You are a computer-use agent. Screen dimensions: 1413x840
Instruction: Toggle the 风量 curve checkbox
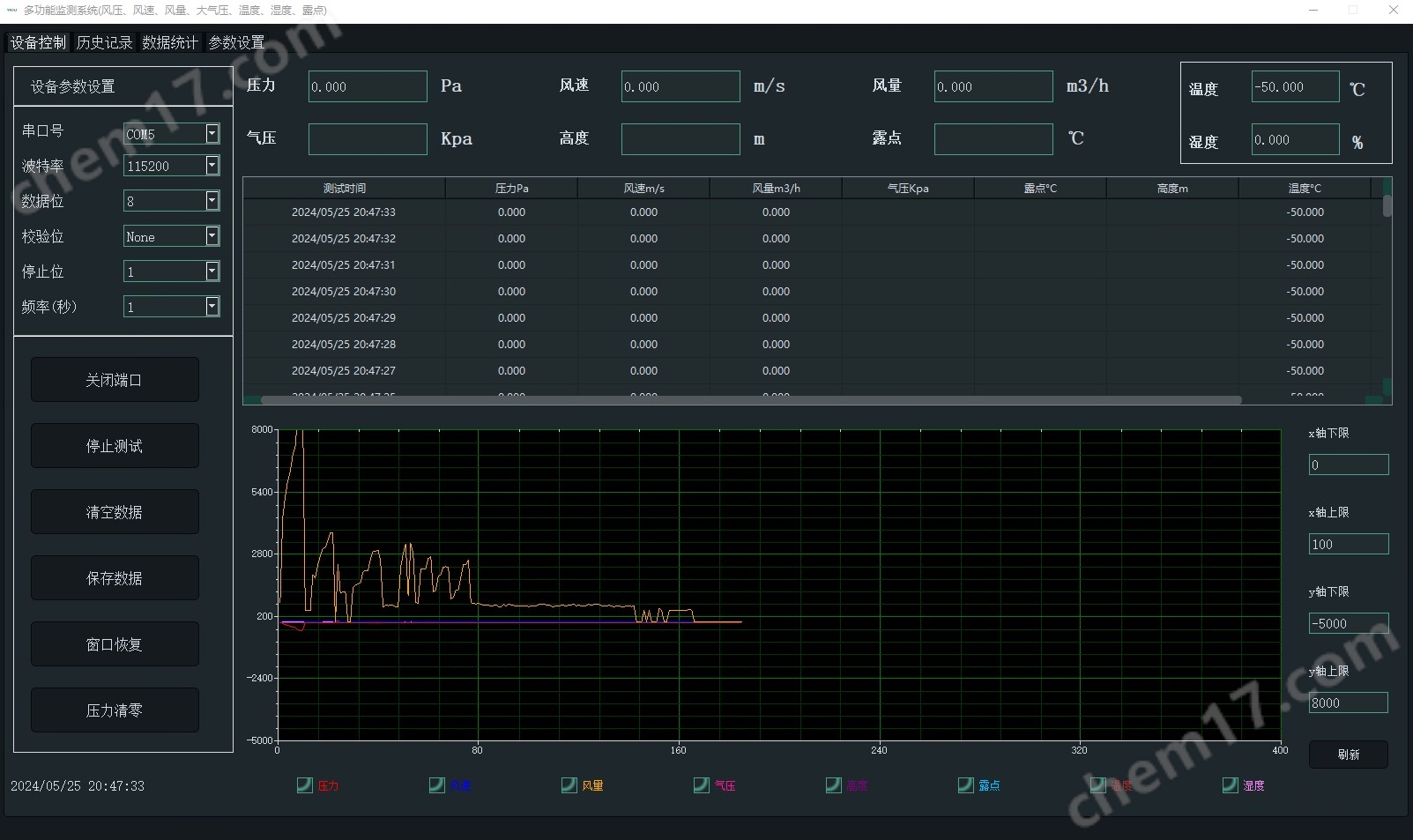569,784
